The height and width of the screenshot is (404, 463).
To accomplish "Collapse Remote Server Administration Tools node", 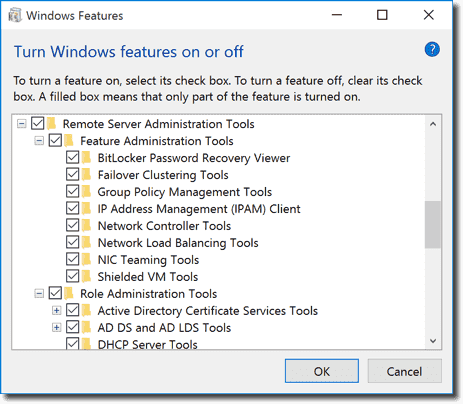I will [x=22, y=124].
